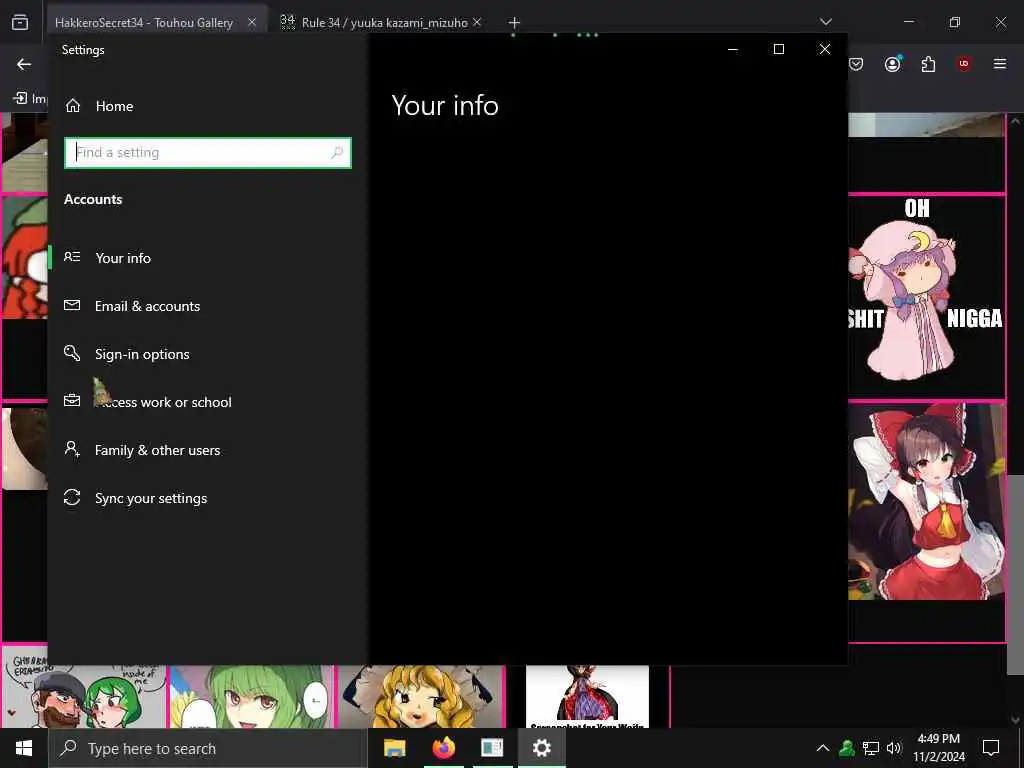Screen dimensions: 1024x768
Task: Open the Firefox account icon
Action: 892,63
